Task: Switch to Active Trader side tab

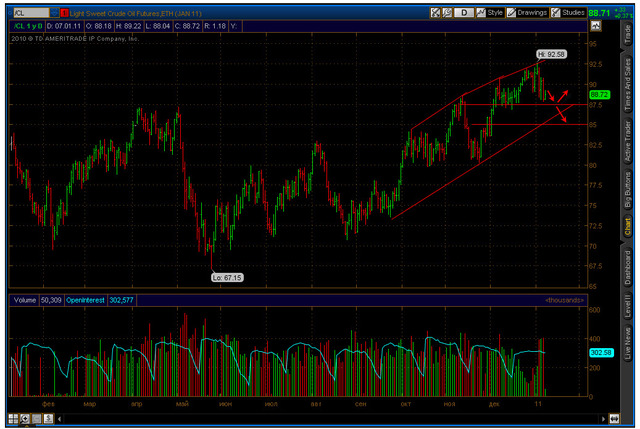Action: [x=627, y=141]
